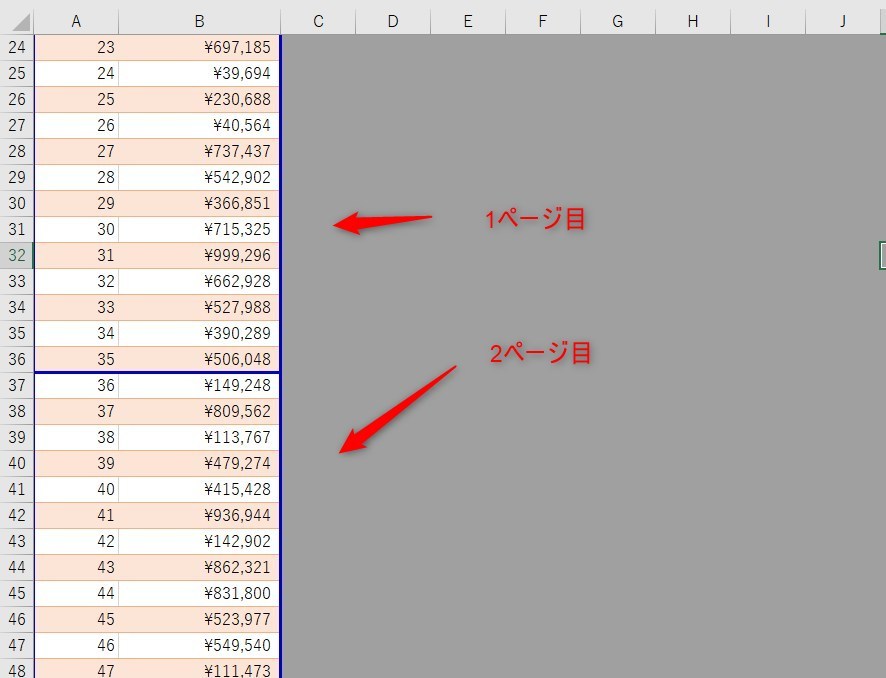Select highlighted row 32 header
Screen dimensions: 886x678
point(17,255)
